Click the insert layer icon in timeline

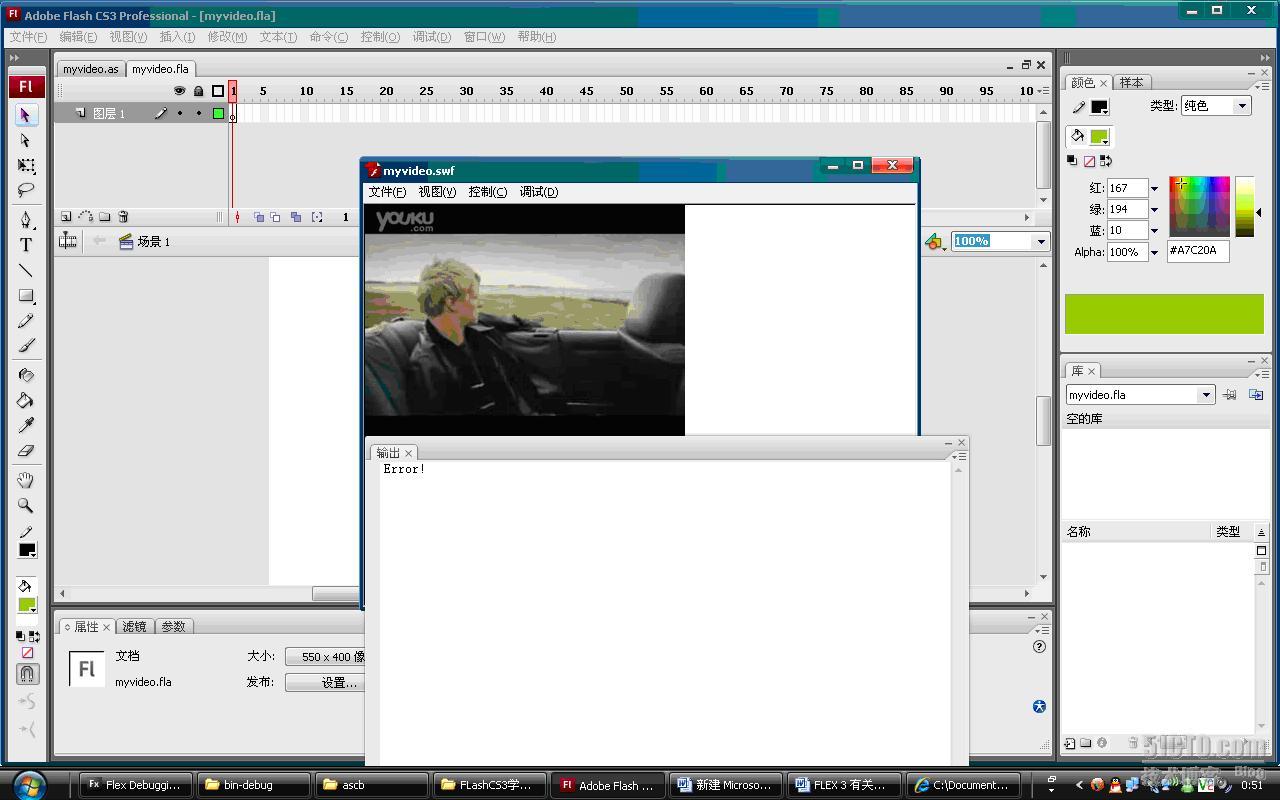66,216
